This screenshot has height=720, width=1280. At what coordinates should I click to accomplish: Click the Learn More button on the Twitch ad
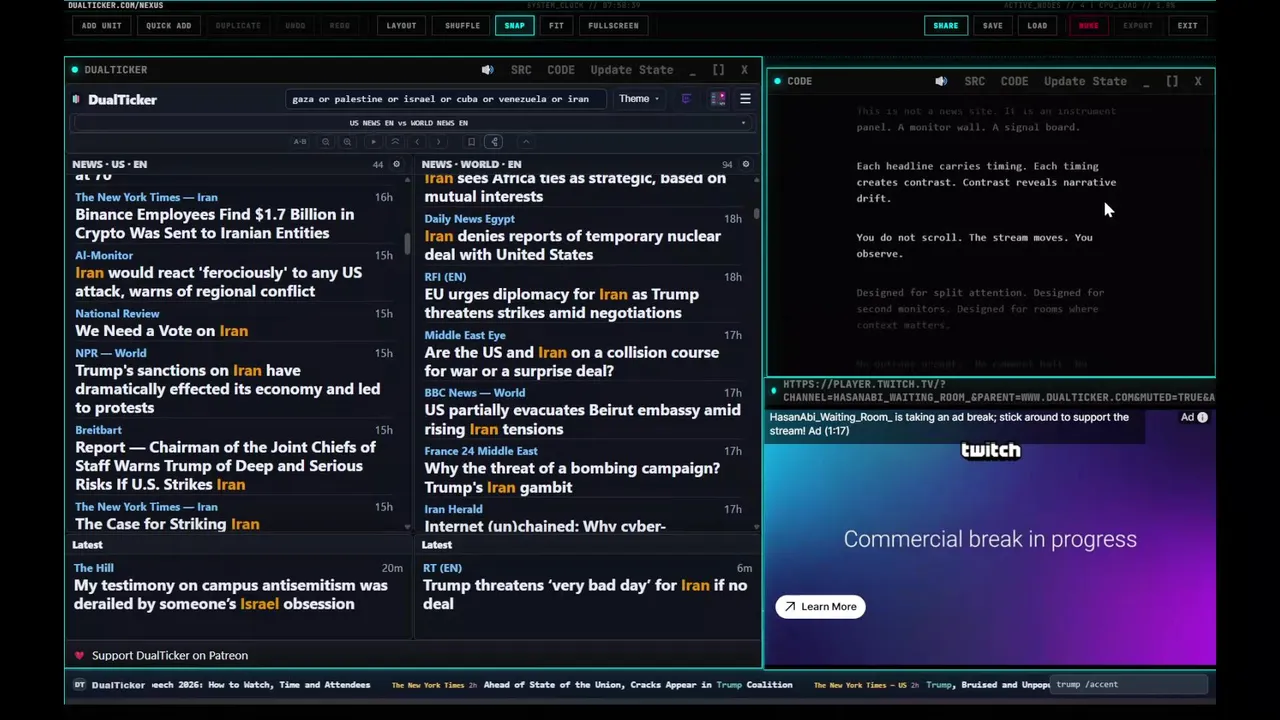point(820,607)
